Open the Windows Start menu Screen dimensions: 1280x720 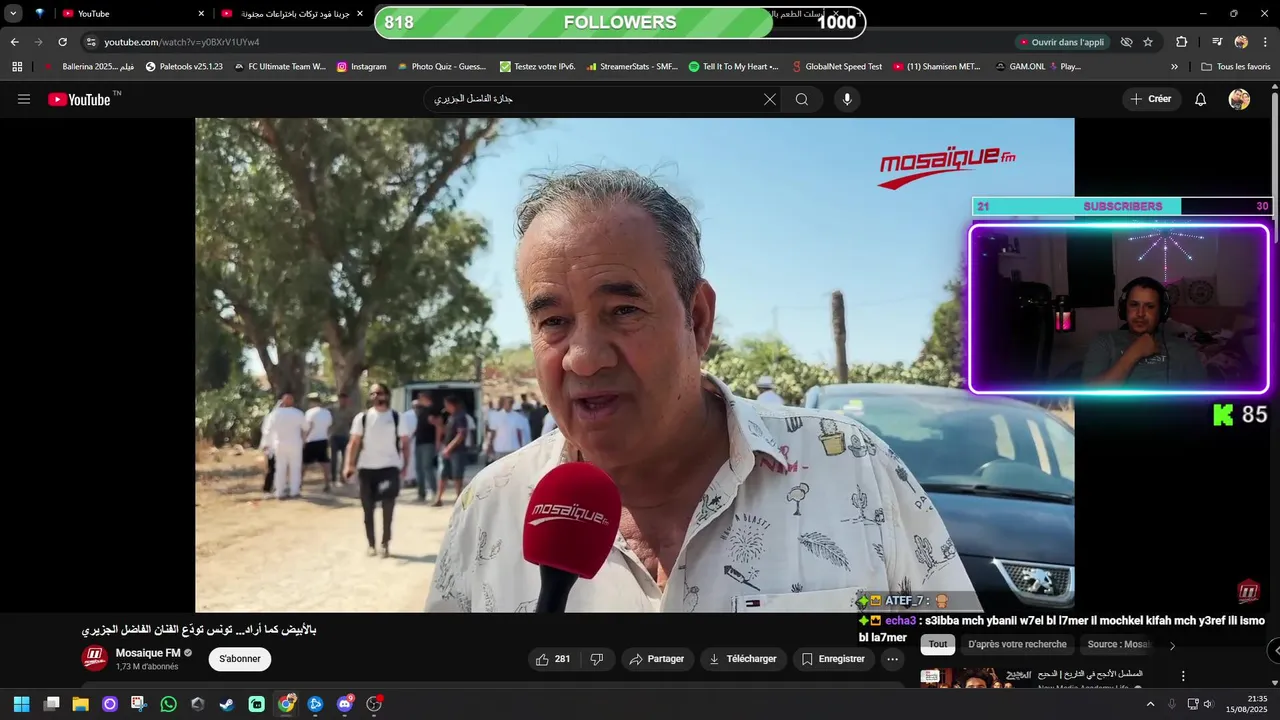[21, 704]
